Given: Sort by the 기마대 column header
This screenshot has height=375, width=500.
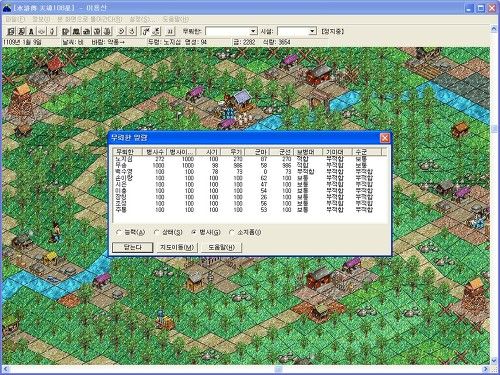Looking at the screenshot, I should pyautogui.click(x=337, y=152).
